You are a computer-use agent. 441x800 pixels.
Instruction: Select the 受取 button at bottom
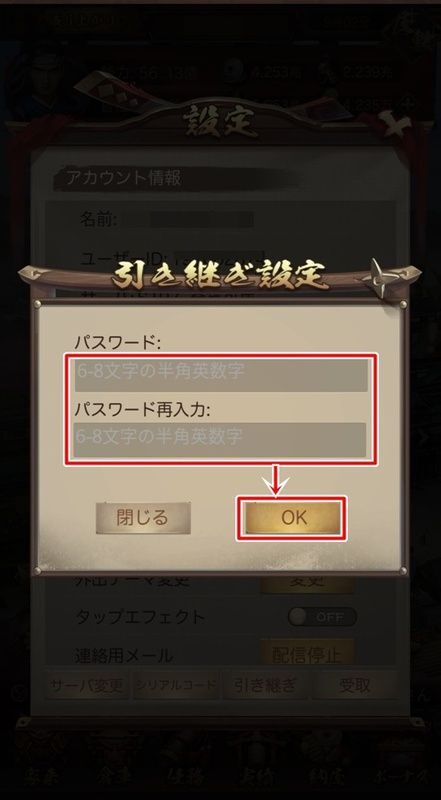355,685
